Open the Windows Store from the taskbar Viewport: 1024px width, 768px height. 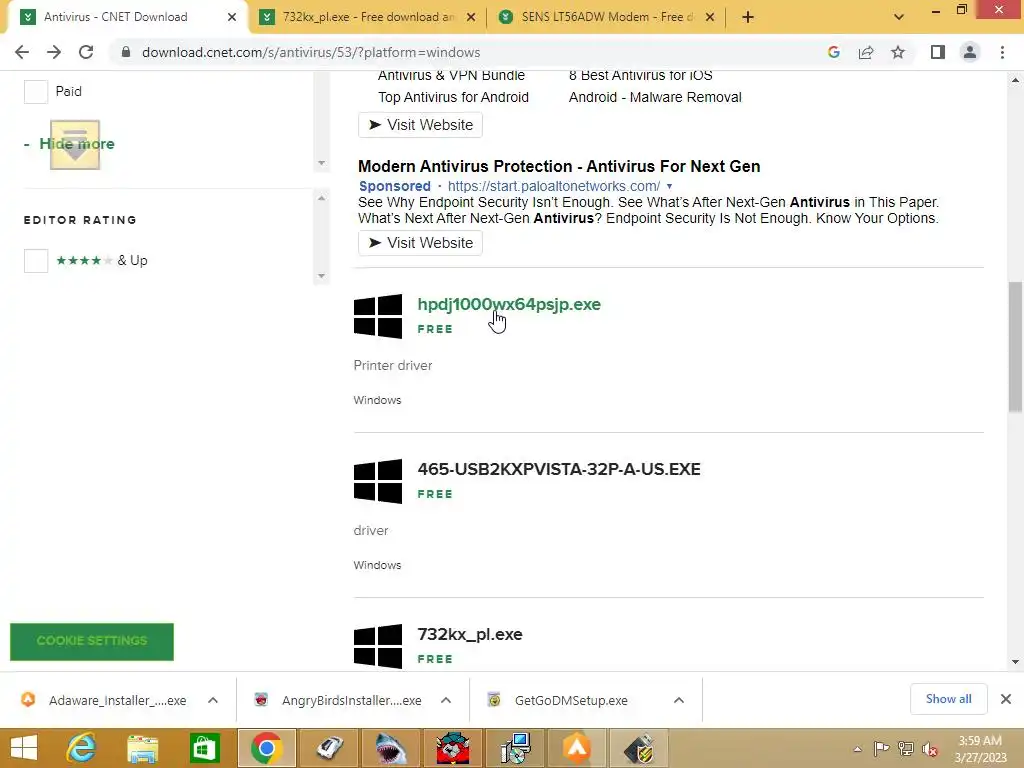[x=204, y=748]
